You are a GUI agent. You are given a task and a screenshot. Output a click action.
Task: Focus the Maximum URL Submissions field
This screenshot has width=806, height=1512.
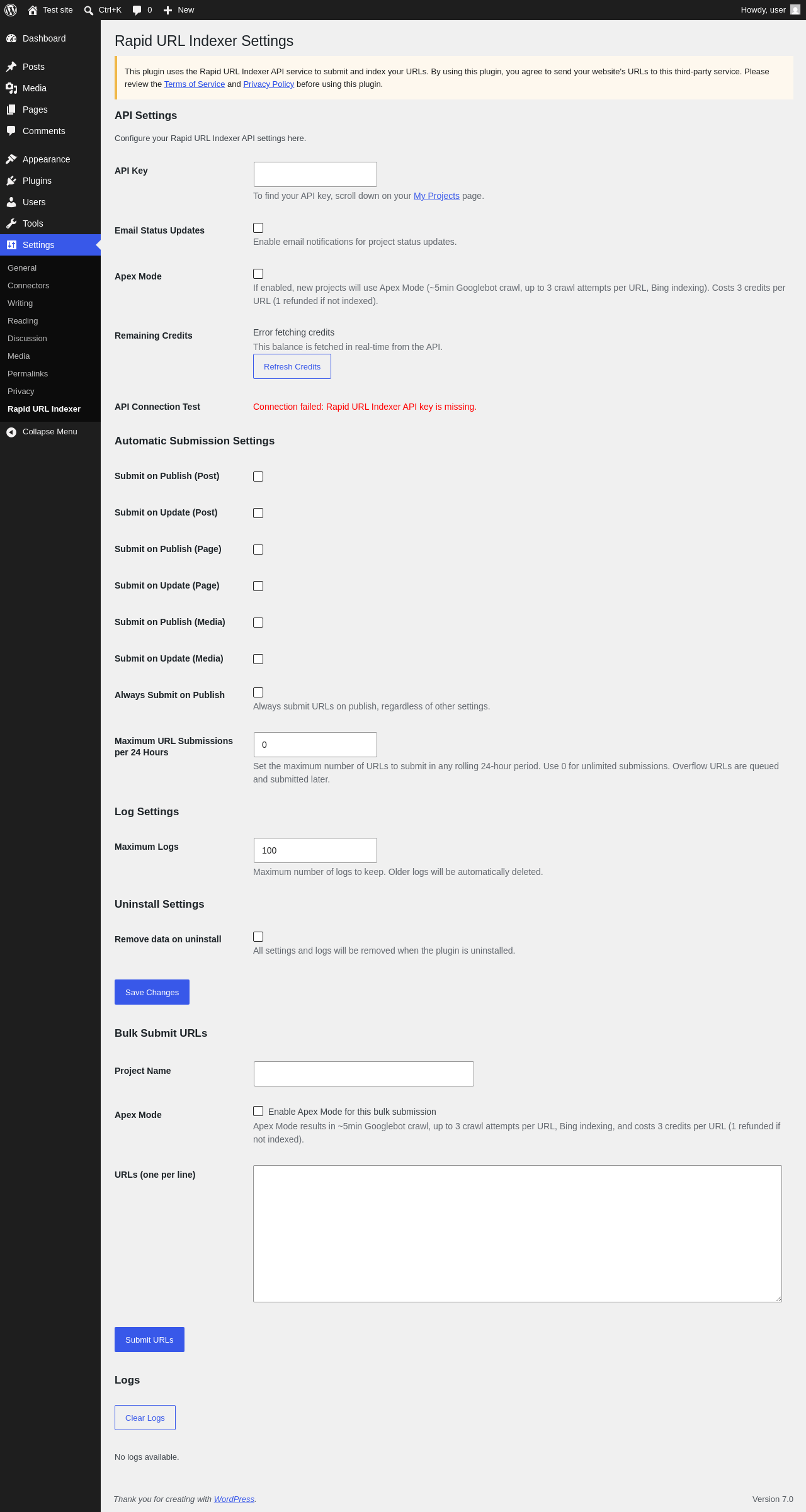(x=315, y=745)
